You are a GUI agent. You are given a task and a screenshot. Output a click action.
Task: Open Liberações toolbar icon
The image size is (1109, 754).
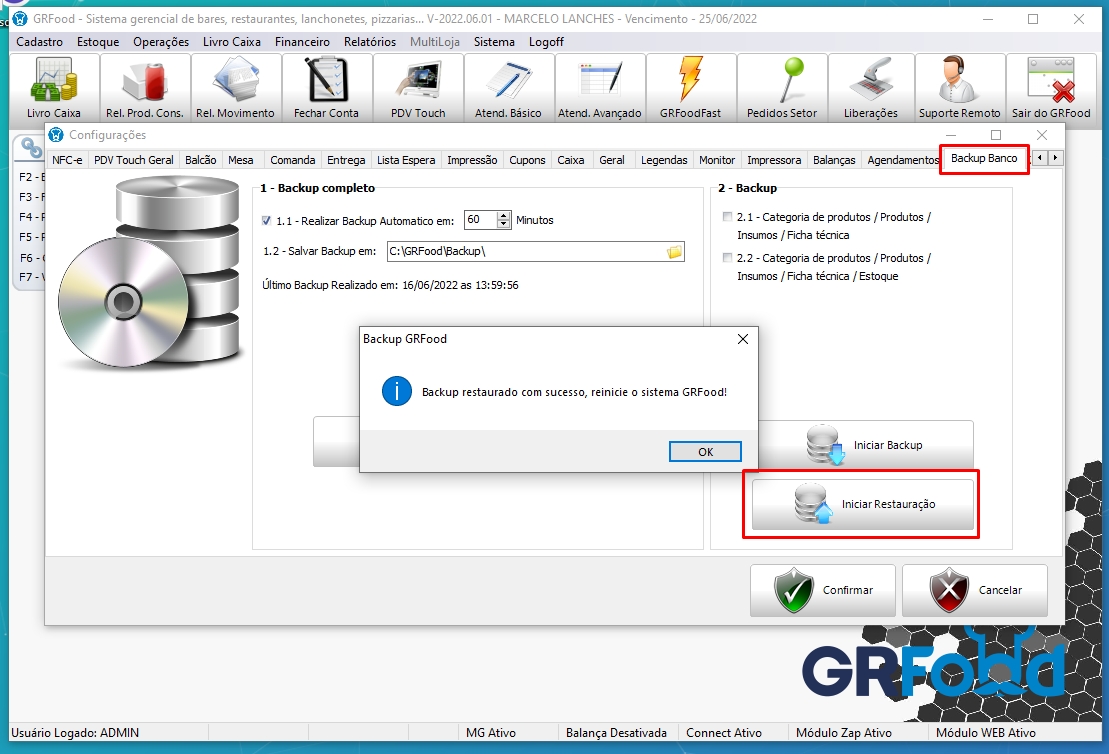[871, 88]
